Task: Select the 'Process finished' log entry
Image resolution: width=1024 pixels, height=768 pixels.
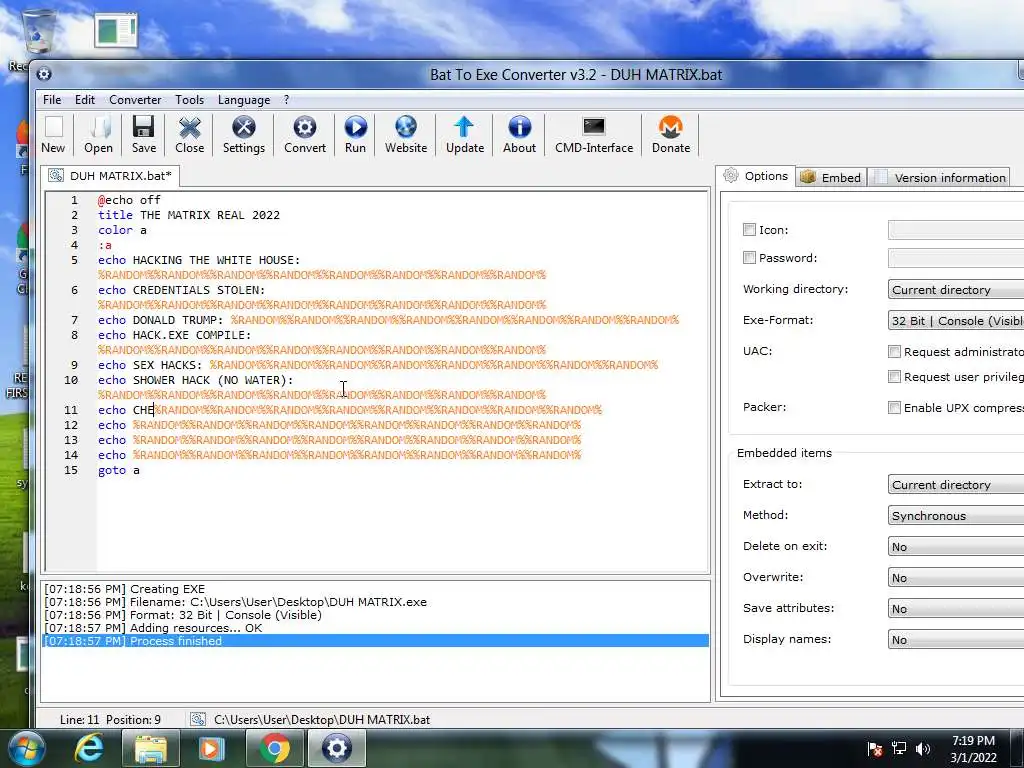Action: (376, 641)
